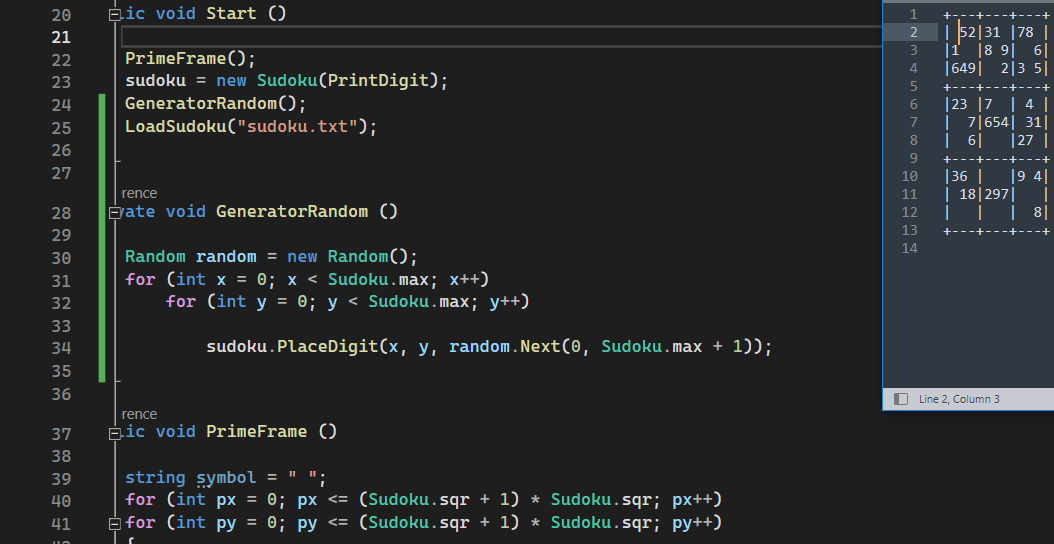Open the reference link above PrimeFrame
The height and width of the screenshot is (544, 1054).
click(139, 414)
